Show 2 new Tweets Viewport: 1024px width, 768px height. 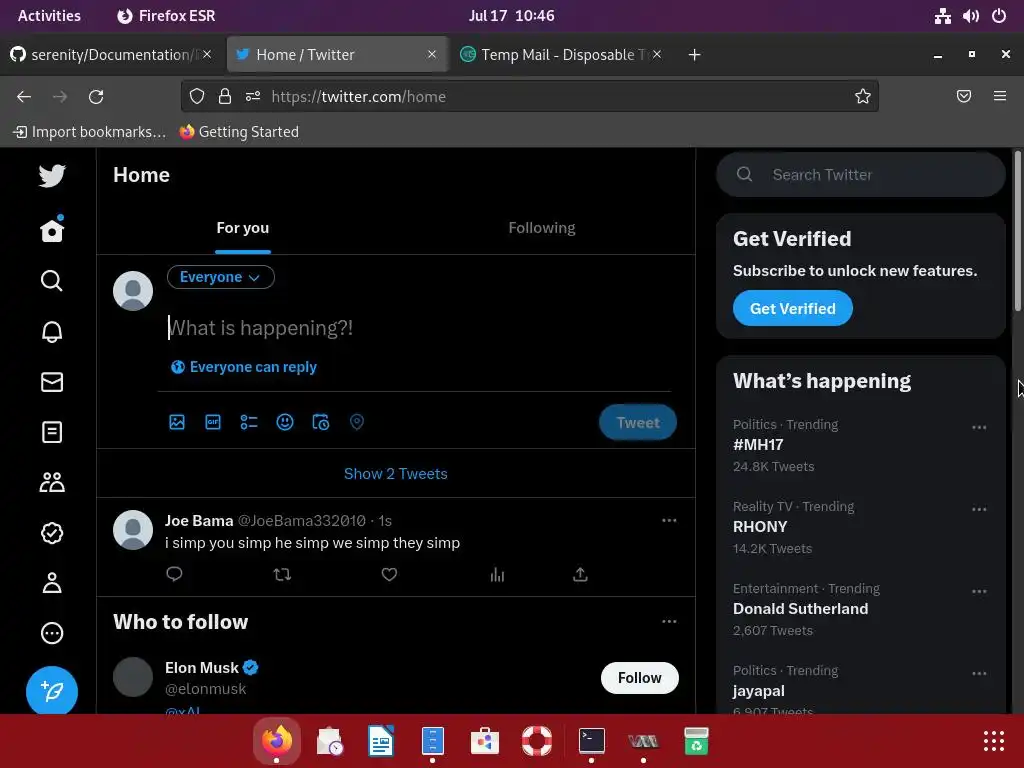[396, 473]
